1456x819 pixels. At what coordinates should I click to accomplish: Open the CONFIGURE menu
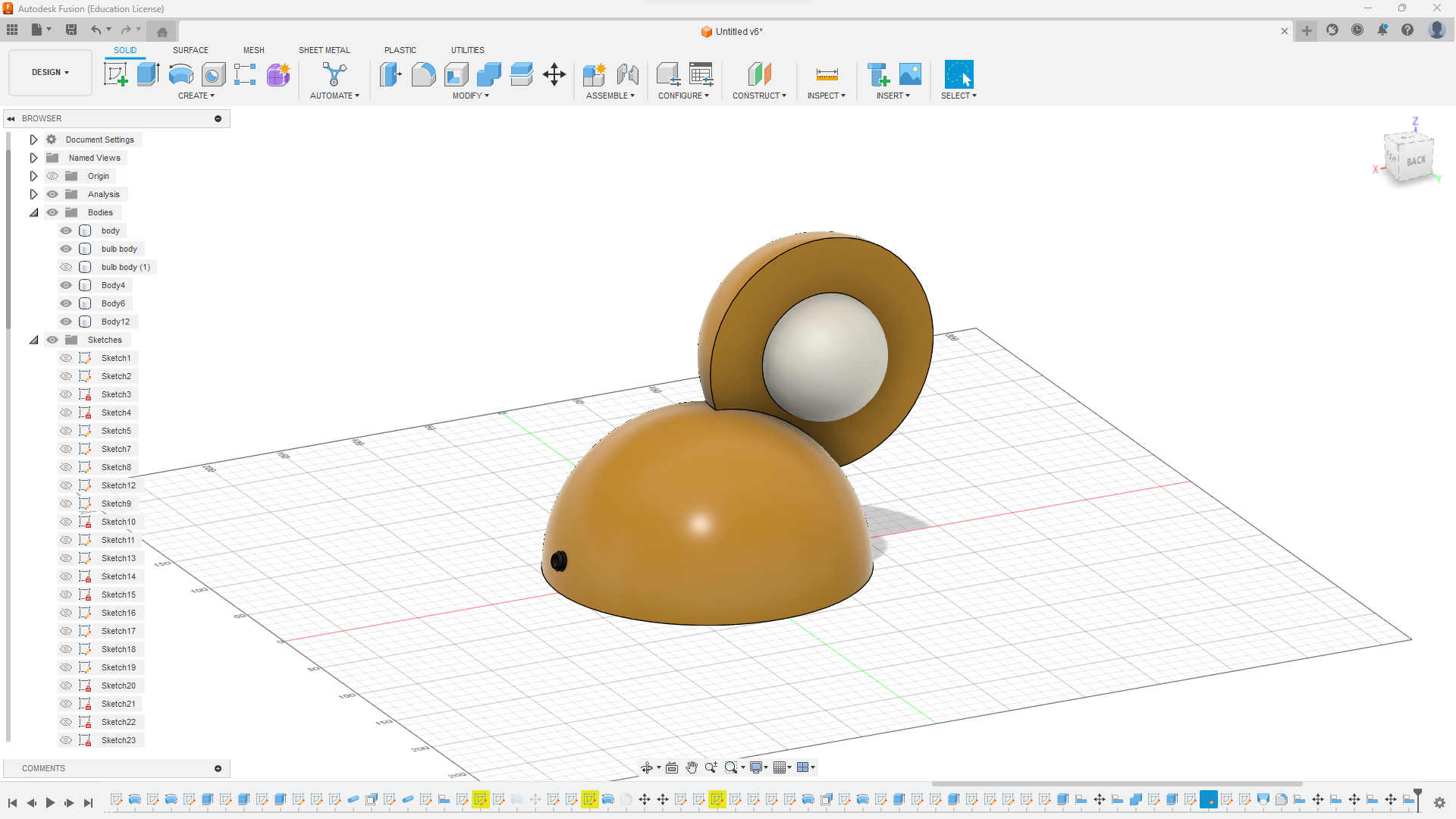(x=683, y=96)
